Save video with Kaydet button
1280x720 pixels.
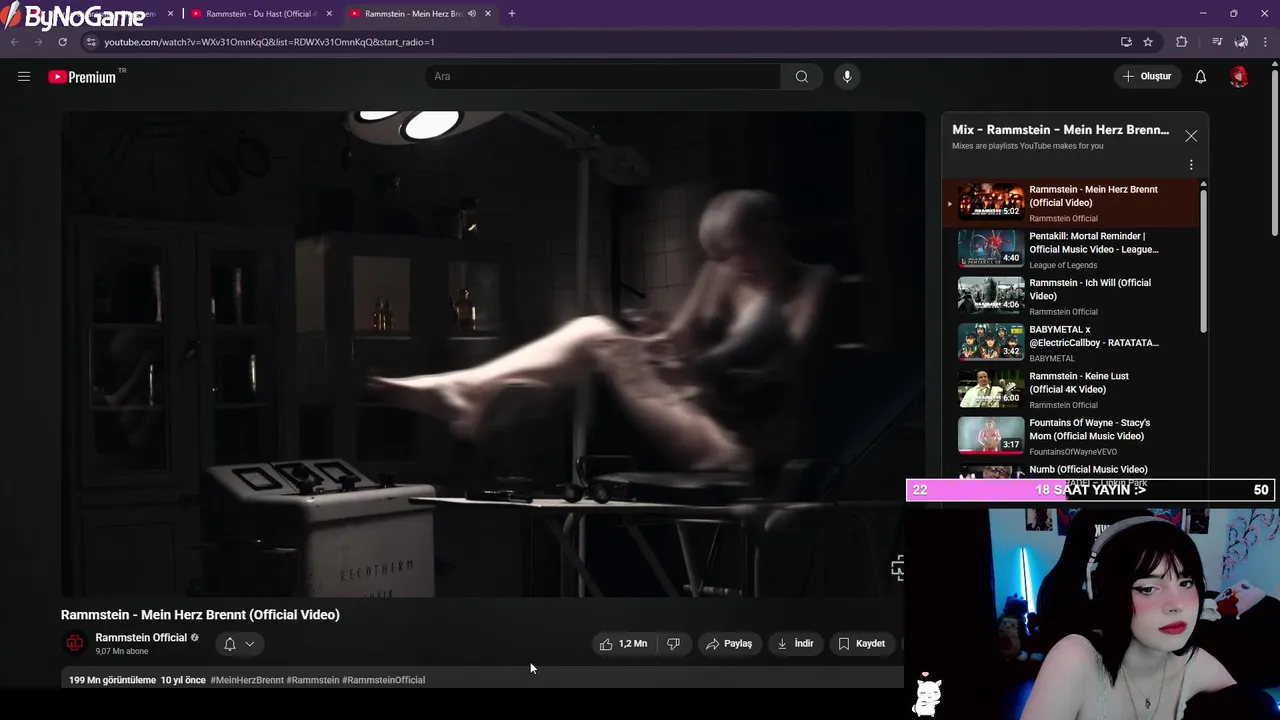point(861,644)
